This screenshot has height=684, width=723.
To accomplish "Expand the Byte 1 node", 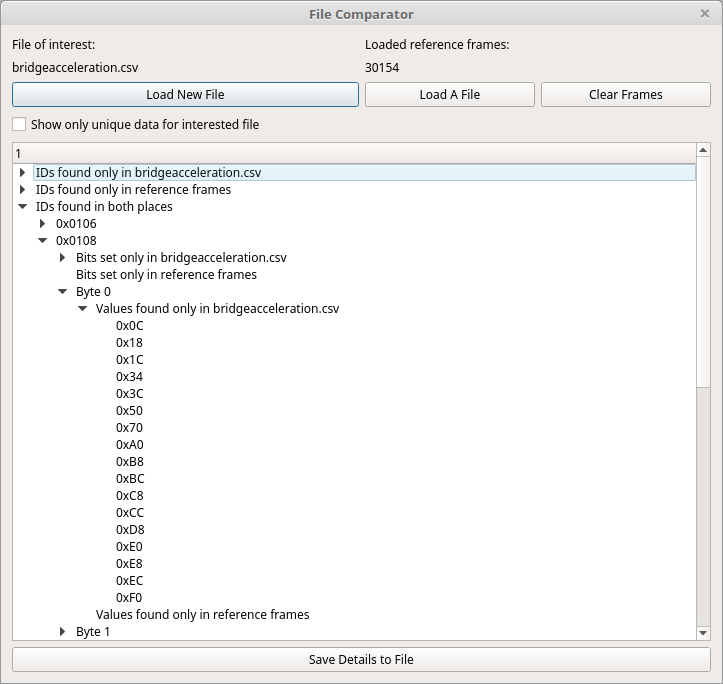I will (x=63, y=632).
